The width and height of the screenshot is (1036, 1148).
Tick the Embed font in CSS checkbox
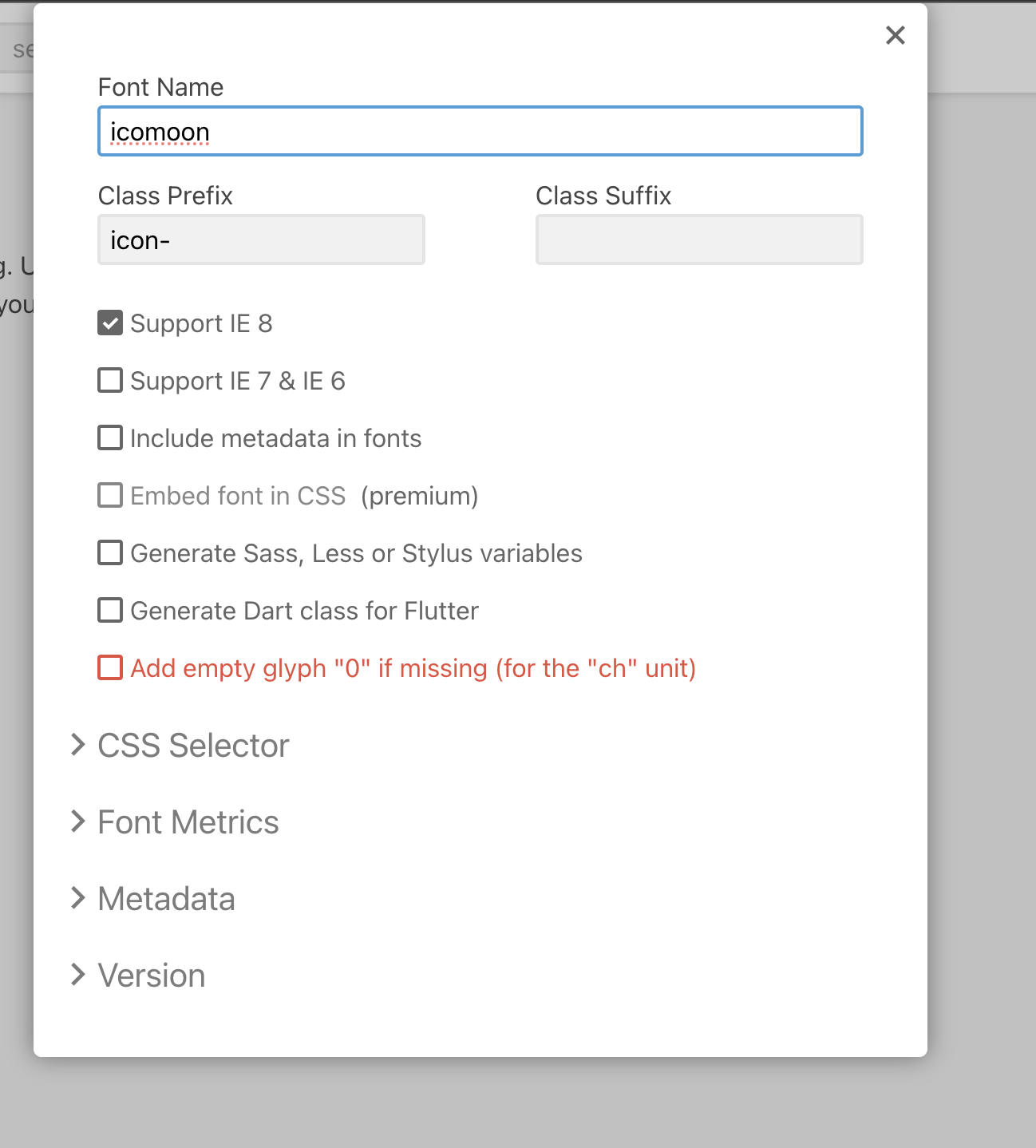tap(110, 496)
